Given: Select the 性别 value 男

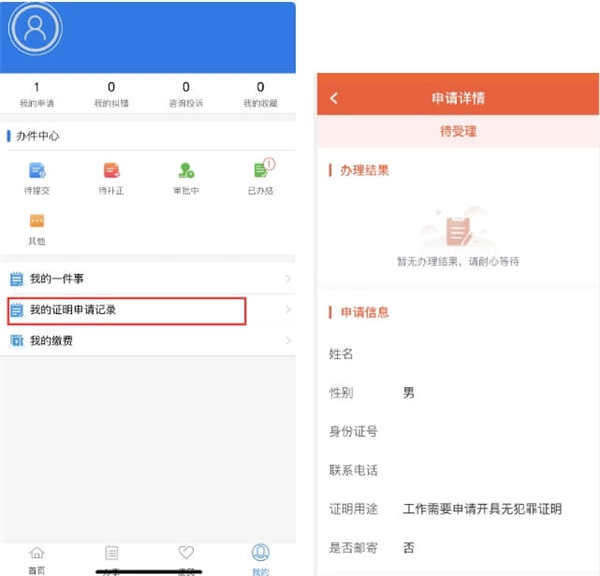Looking at the screenshot, I should pyautogui.click(x=409, y=393).
